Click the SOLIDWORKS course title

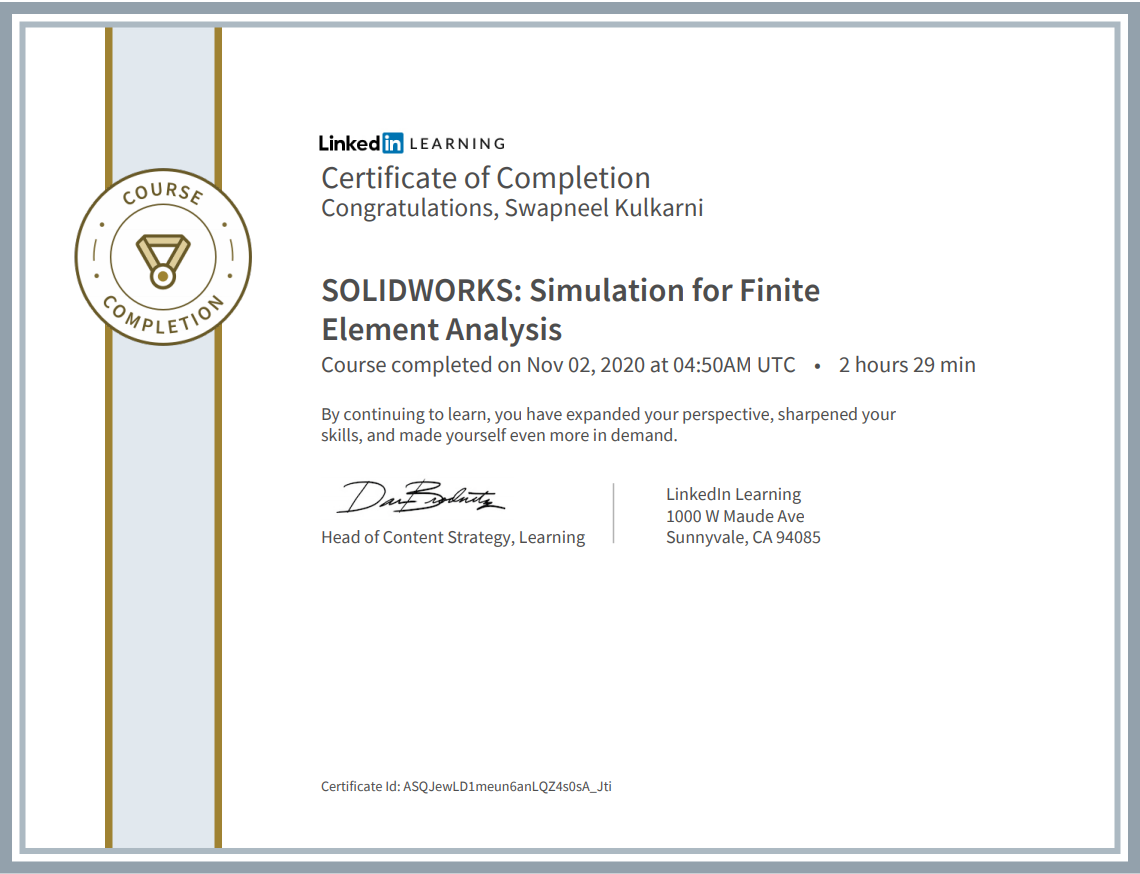(571, 310)
